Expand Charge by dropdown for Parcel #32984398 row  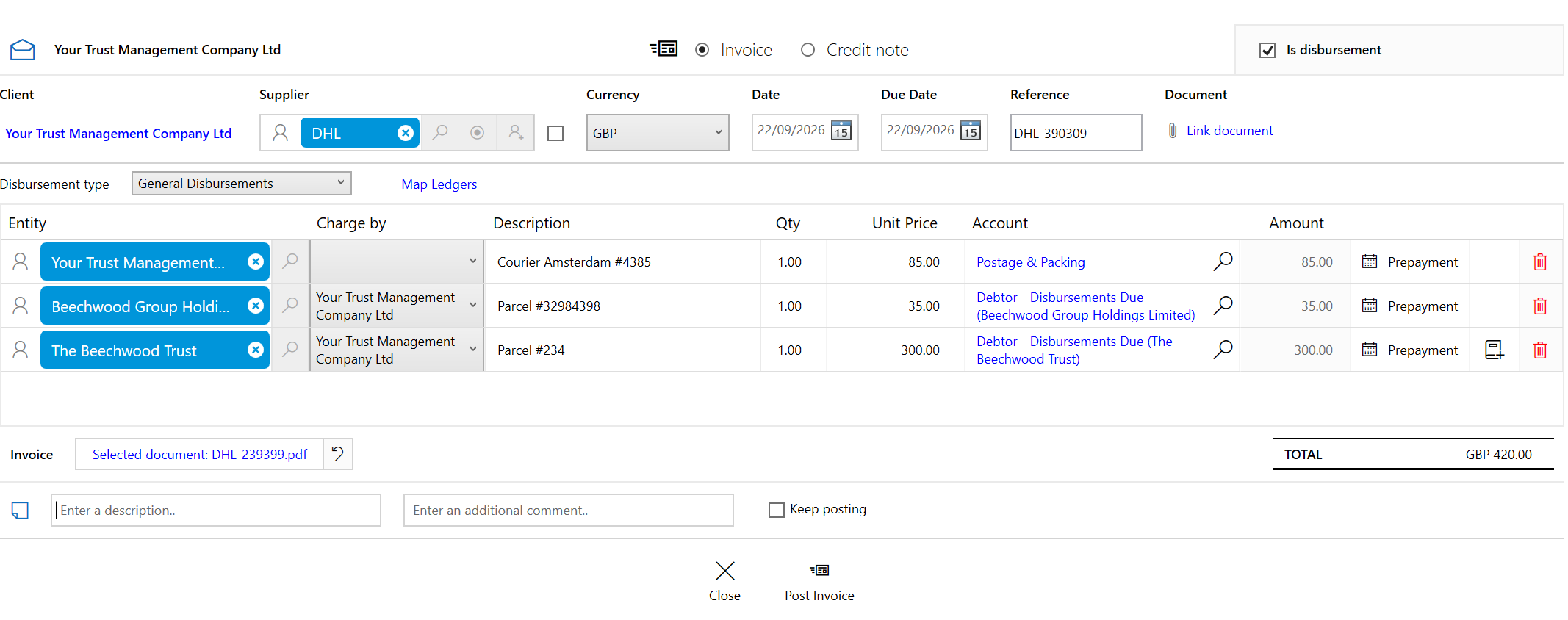pos(397,306)
